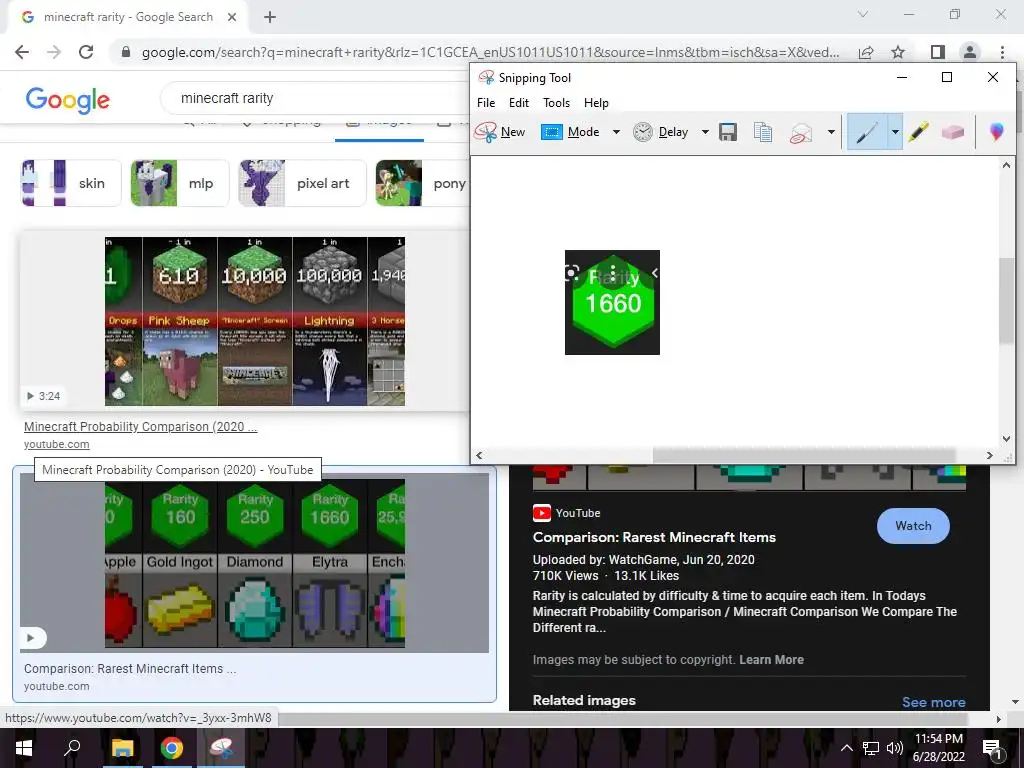Click Snipping Tool horizontal scrollbar thumb
This screenshot has width=1024, height=768.
click(804, 455)
